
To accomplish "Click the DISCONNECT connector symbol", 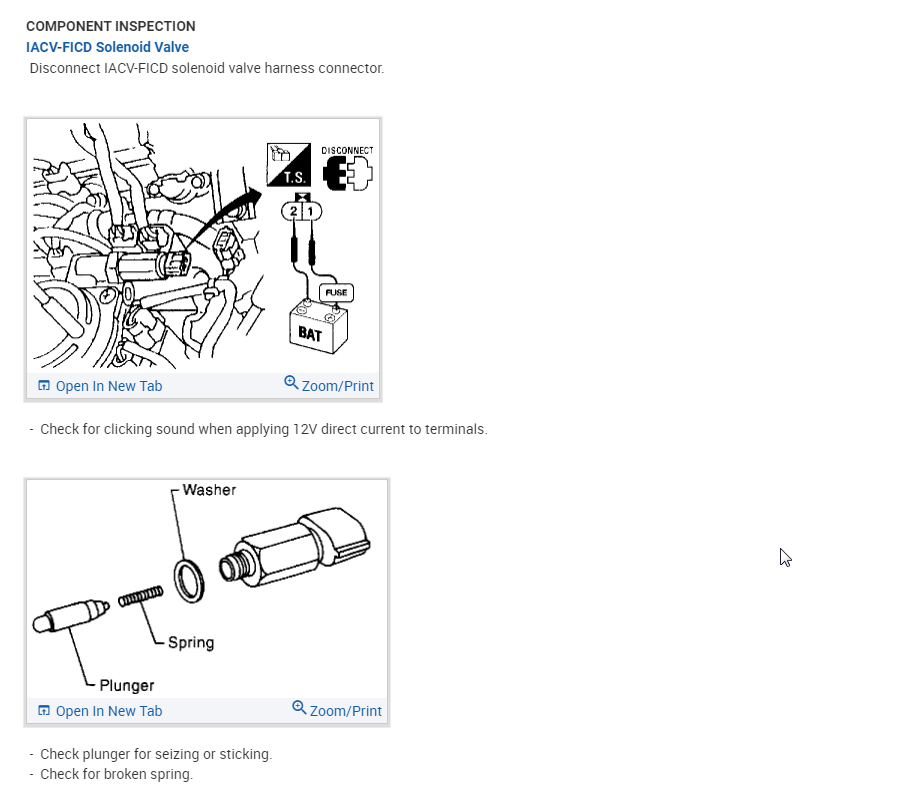I will (x=347, y=168).
